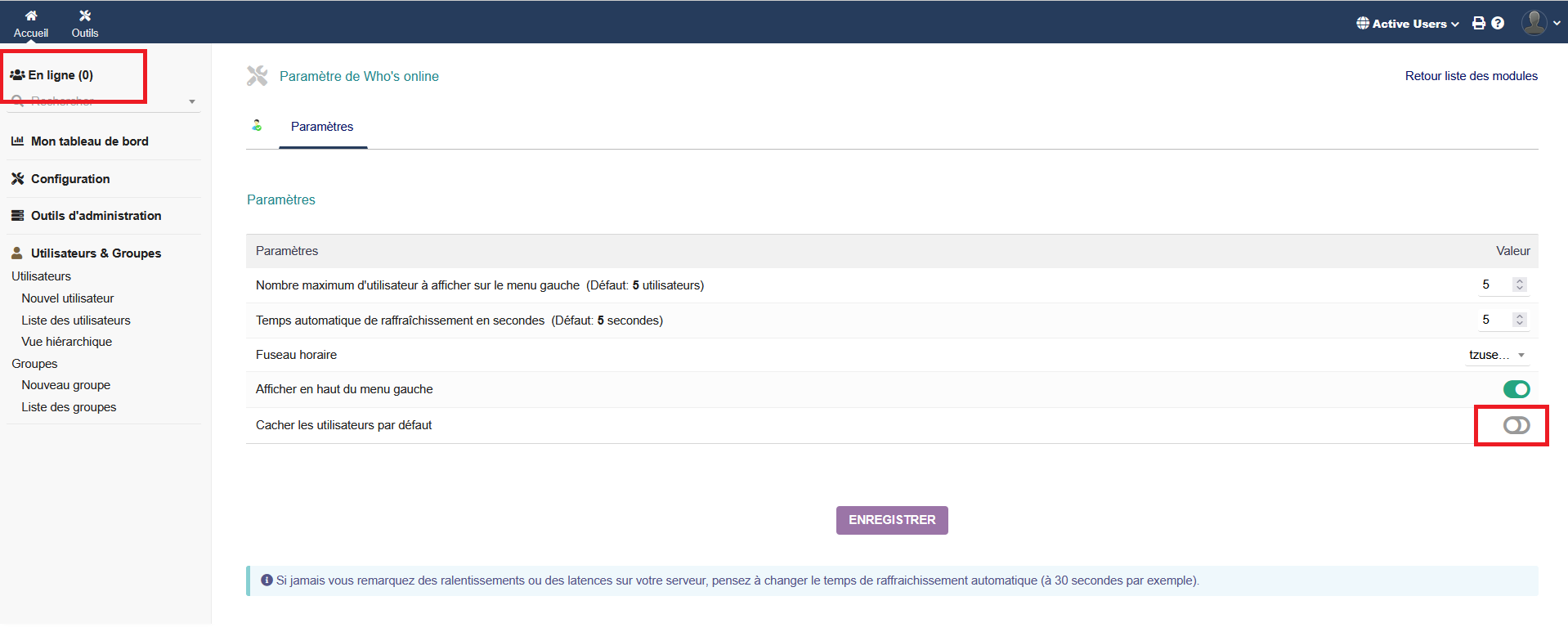Adjust the maximum users number stepper
Image resolution: width=1568 pixels, height=632 pixels.
[1519, 285]
